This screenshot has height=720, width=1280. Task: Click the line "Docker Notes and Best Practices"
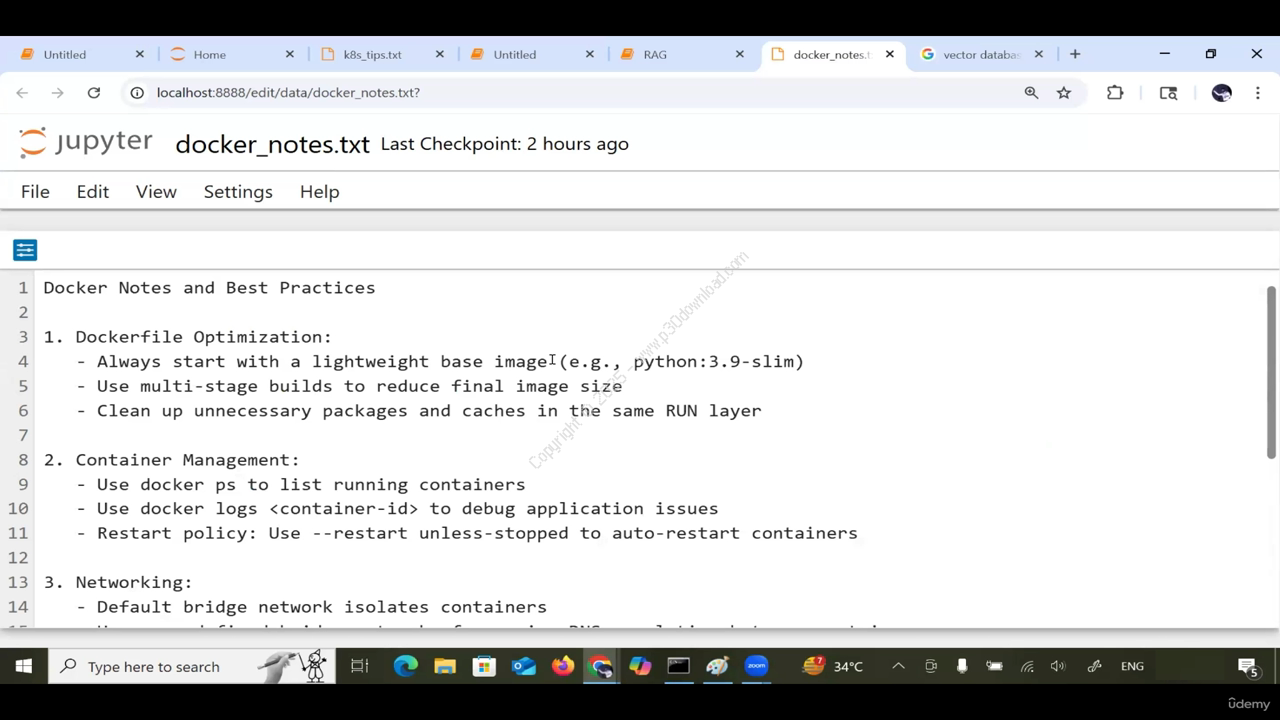tap(209, 288)
